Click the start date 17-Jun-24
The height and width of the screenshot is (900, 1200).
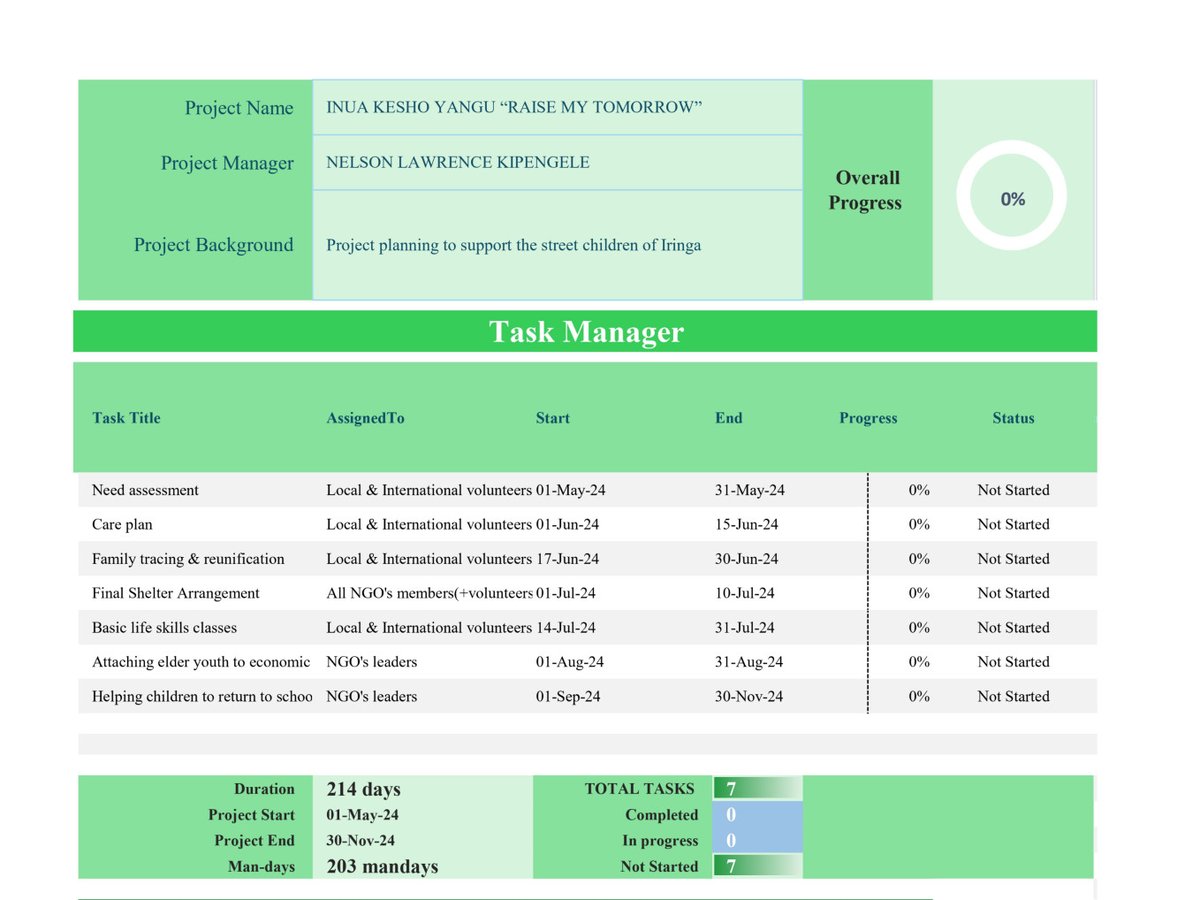click(x=567, y=559)
